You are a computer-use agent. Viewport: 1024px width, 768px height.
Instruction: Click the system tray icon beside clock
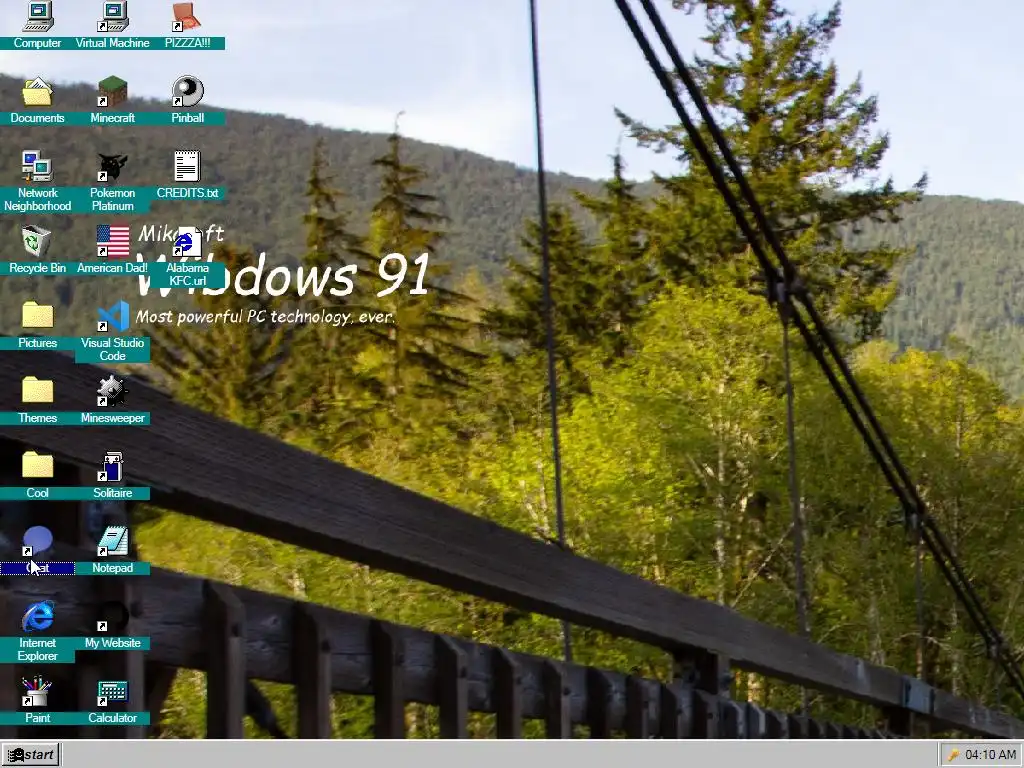point(953,755)
